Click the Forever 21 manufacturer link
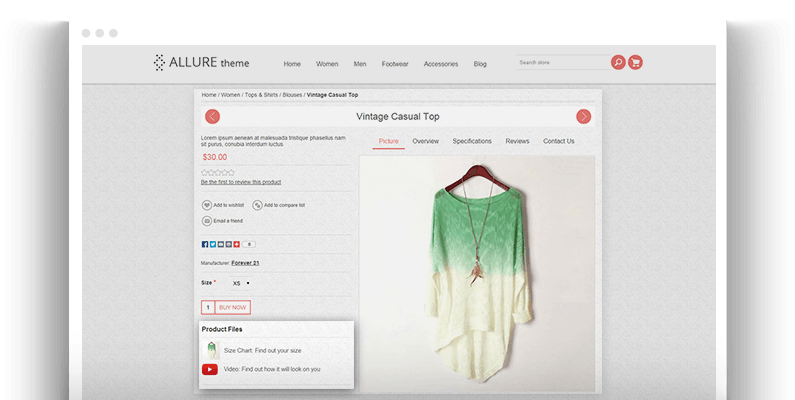The height and width of the screenshot is (400, 795). point(245,263)
